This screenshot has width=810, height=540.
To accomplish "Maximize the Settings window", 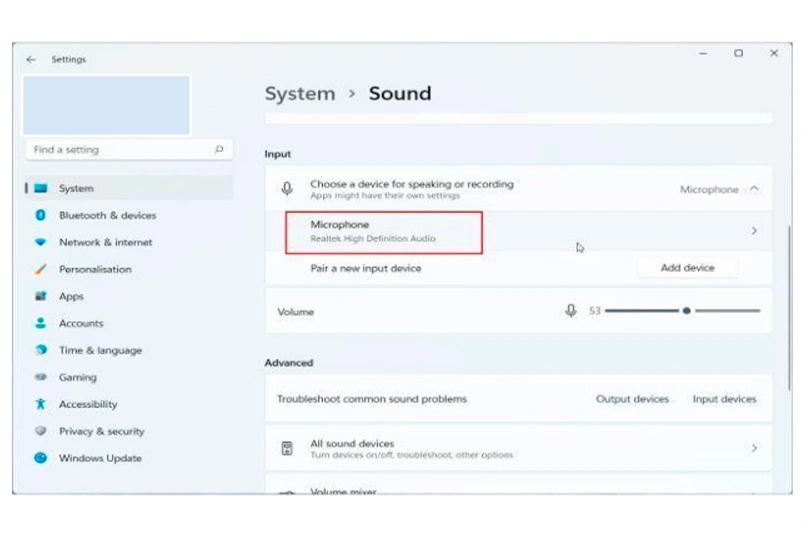I will (x=739, y=53).
